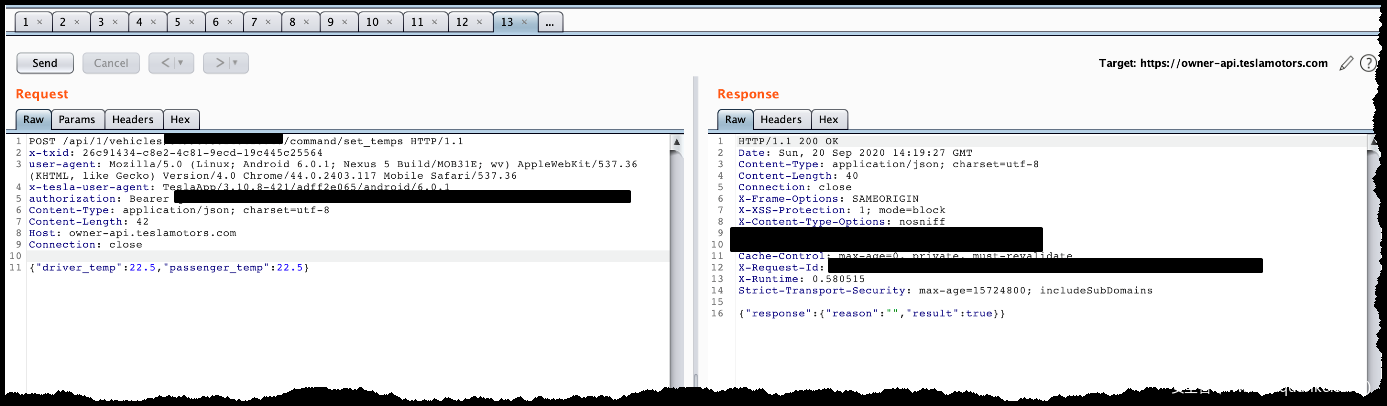Show the Request Hex view
Viewport: 1387px width, 406px height.
tap(178, 120)
